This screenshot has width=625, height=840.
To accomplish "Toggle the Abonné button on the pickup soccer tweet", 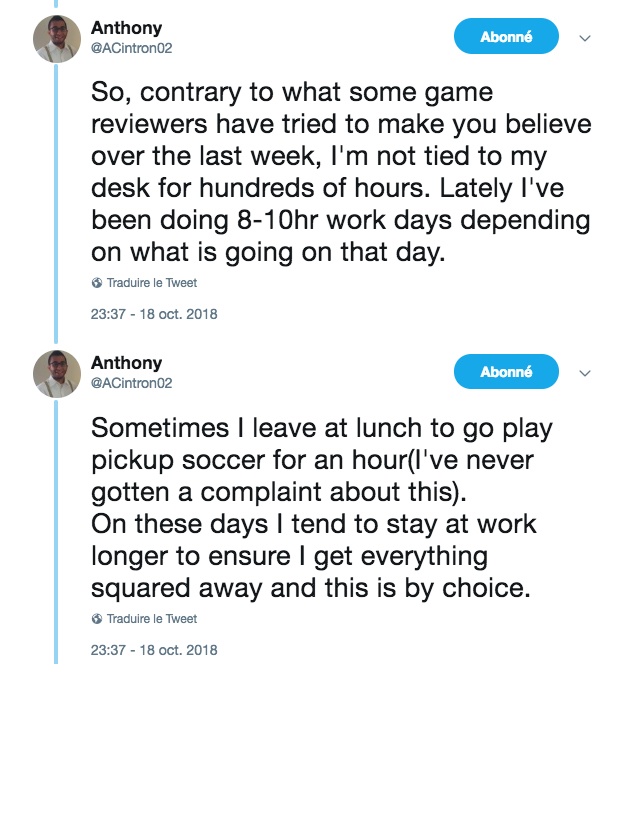I will (506, 372).
